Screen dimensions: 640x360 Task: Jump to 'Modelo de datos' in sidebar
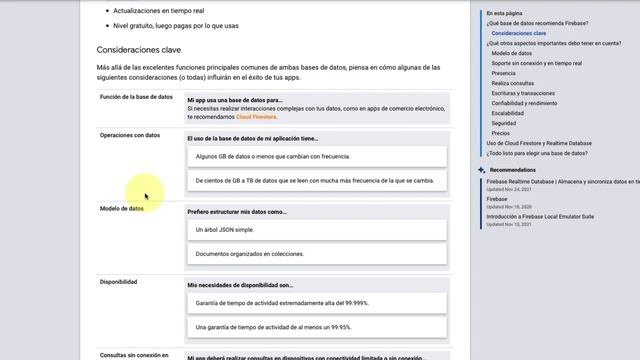511,53
